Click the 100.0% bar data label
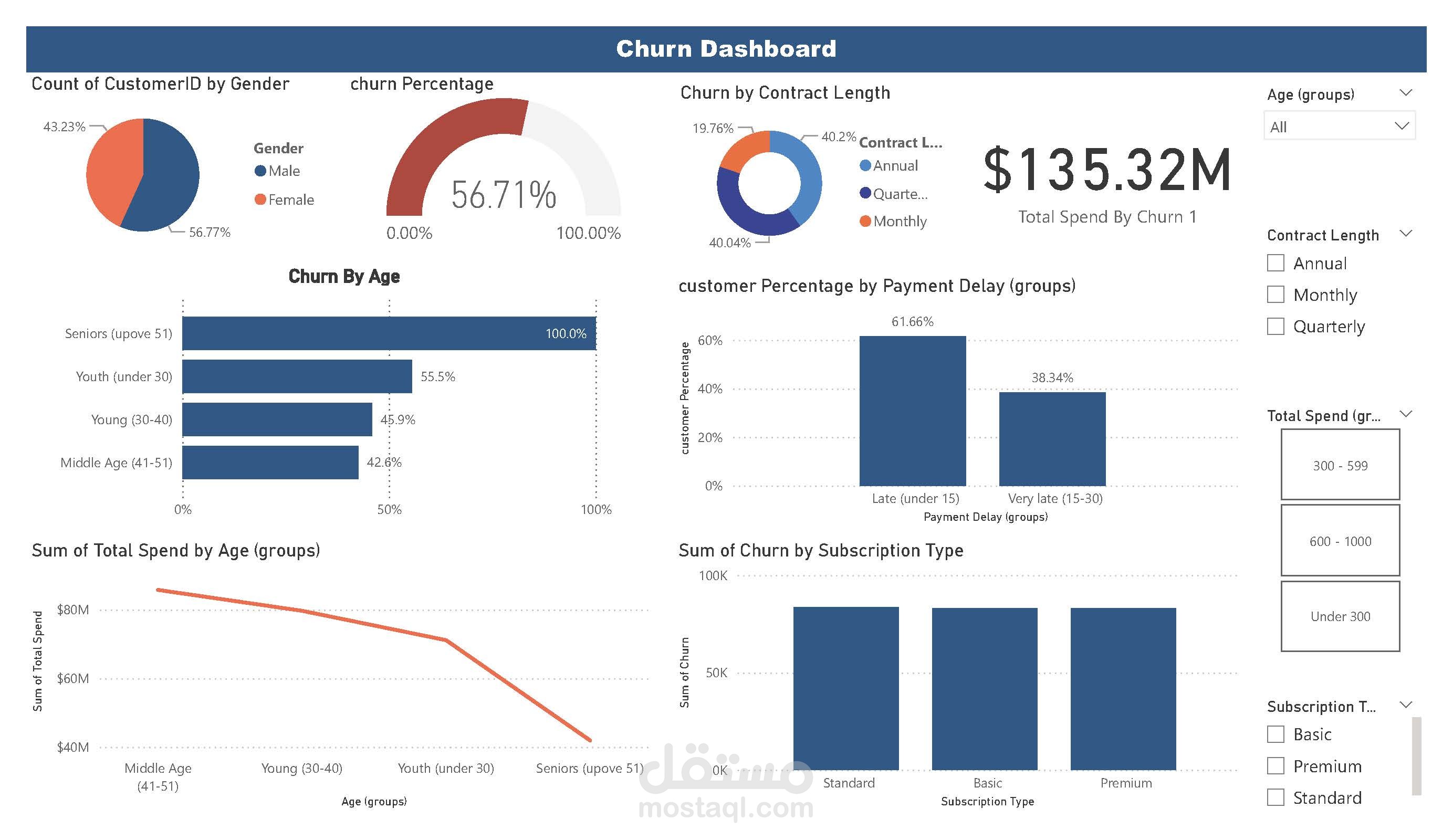1453x840 pixels. [x=566, y=333]
